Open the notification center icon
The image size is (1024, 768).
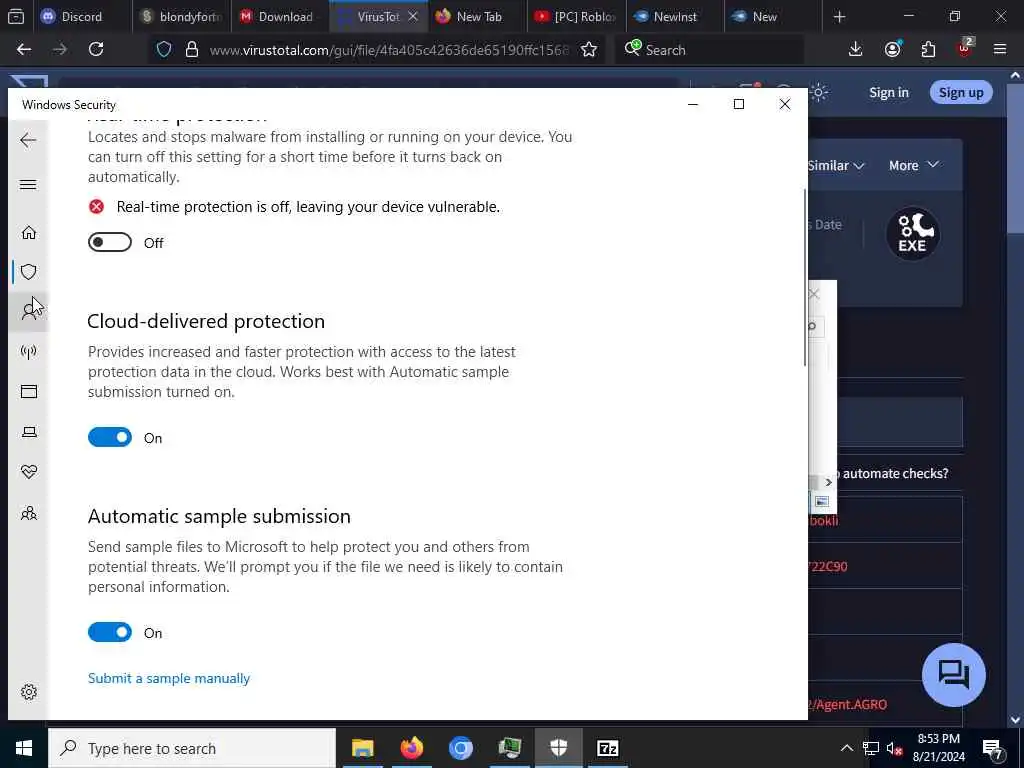(x=993, y=748)
